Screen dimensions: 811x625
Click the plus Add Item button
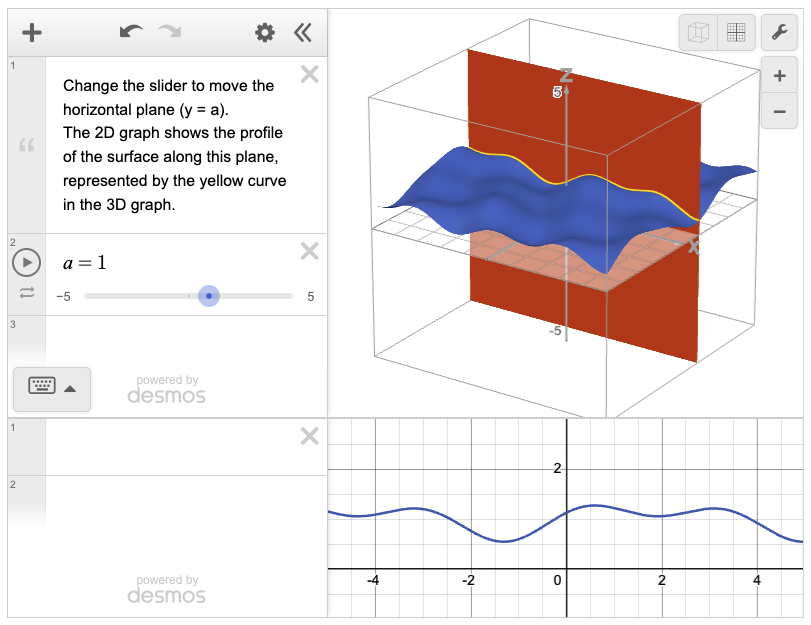tap(32, 33)
